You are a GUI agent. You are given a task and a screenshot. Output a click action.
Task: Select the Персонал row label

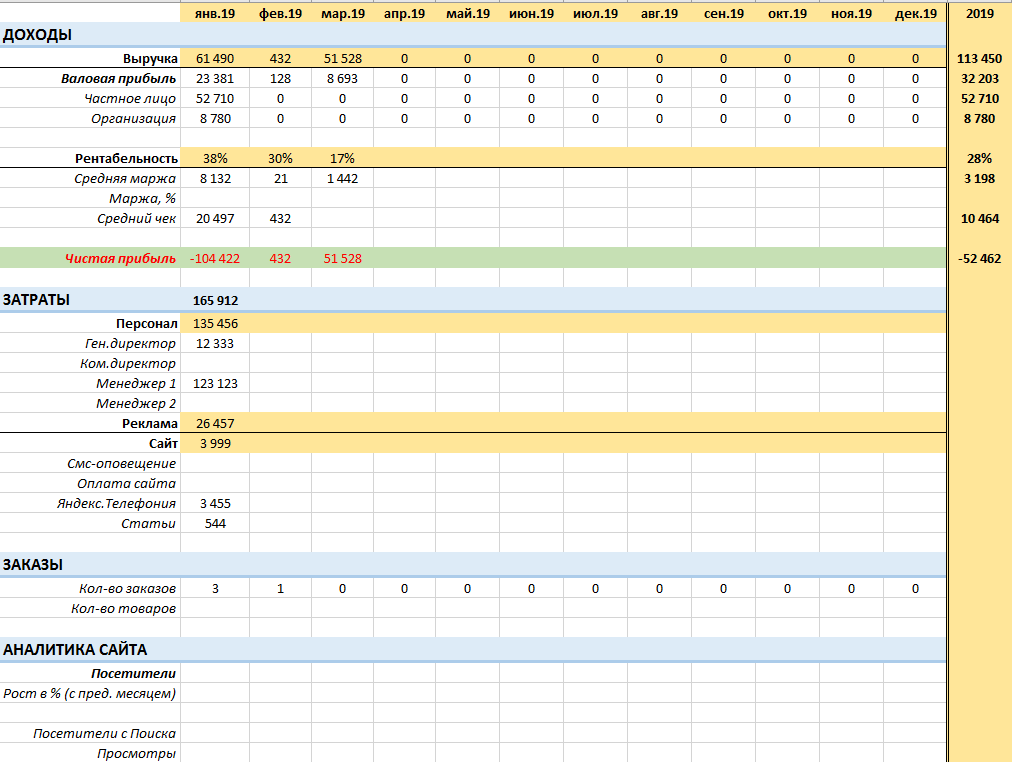pyautogui.click(x=147, y=324)
